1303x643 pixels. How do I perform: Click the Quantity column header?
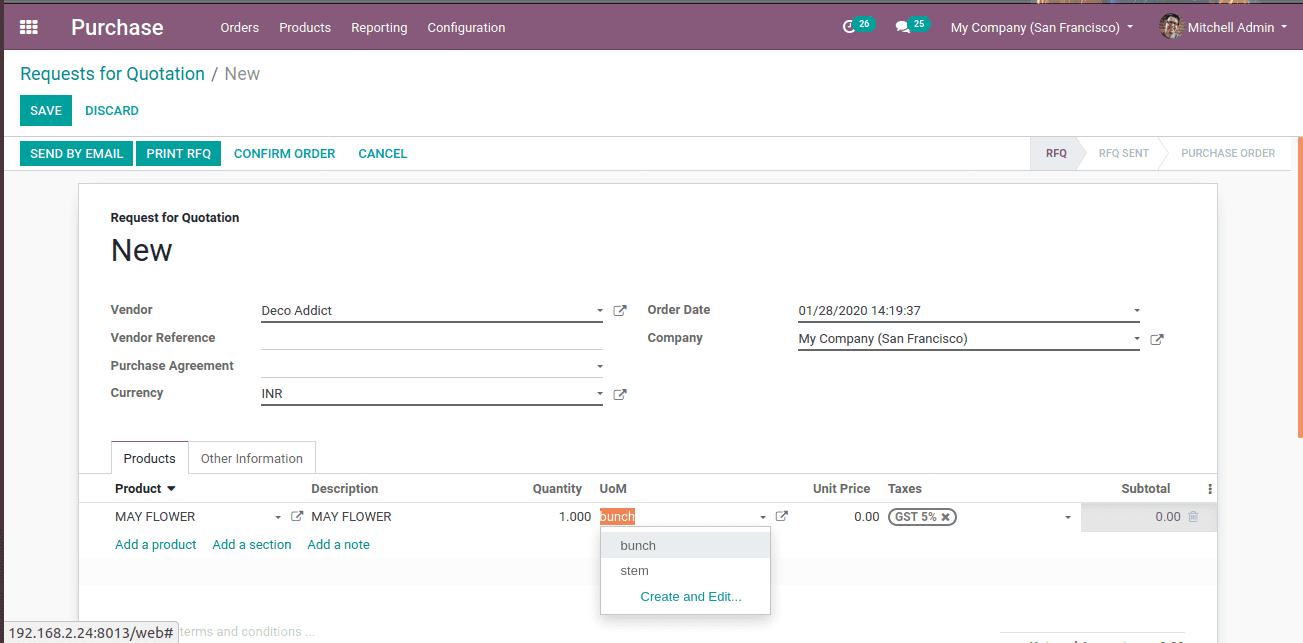click(557, 489)
